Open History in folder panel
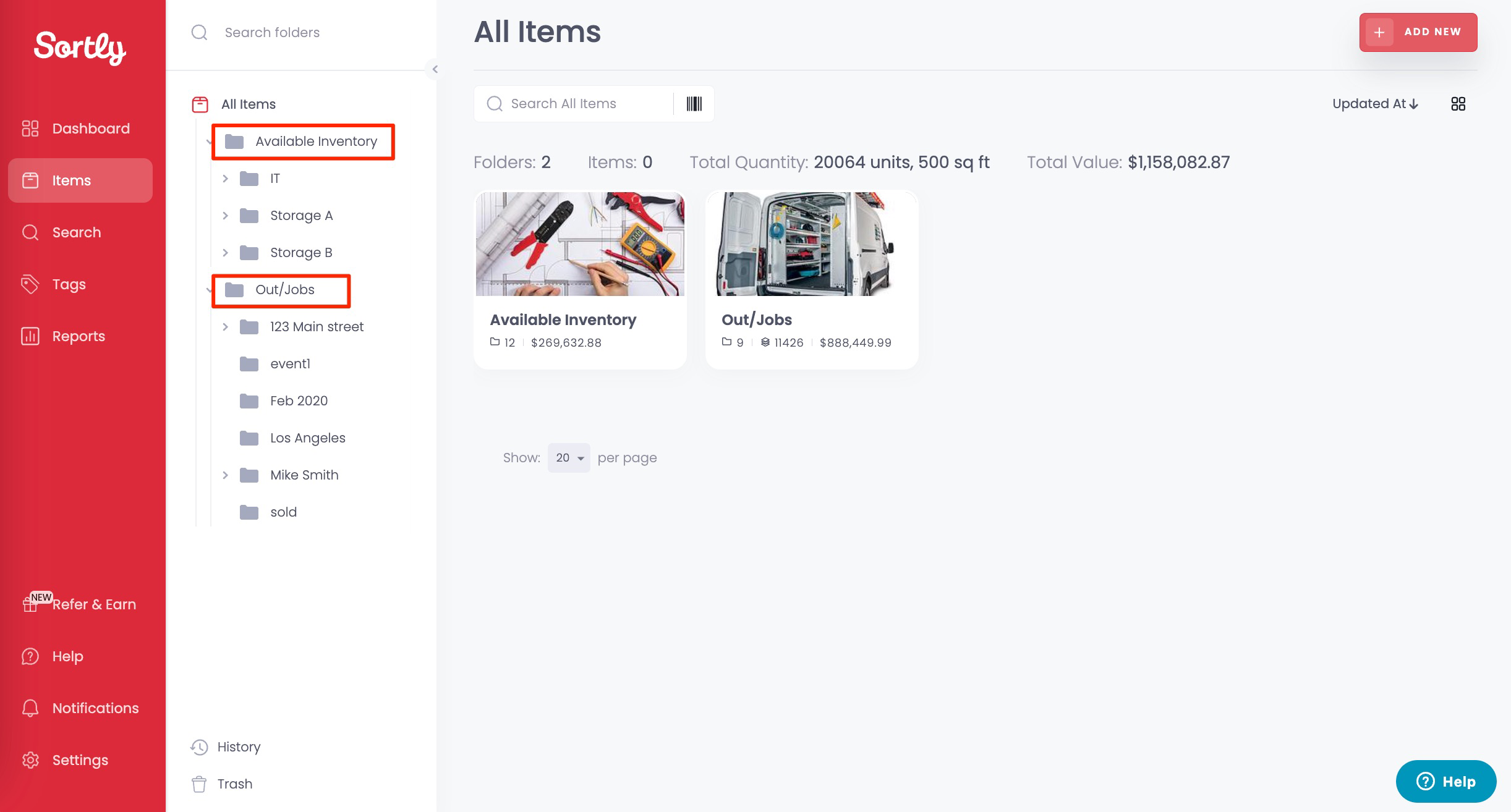 point(226,746)
